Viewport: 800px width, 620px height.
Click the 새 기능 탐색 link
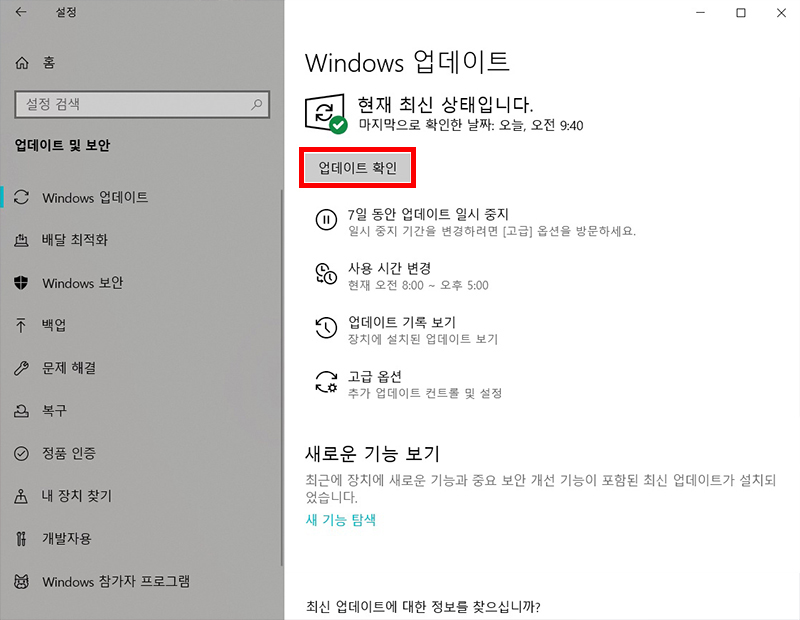point(340,520)
